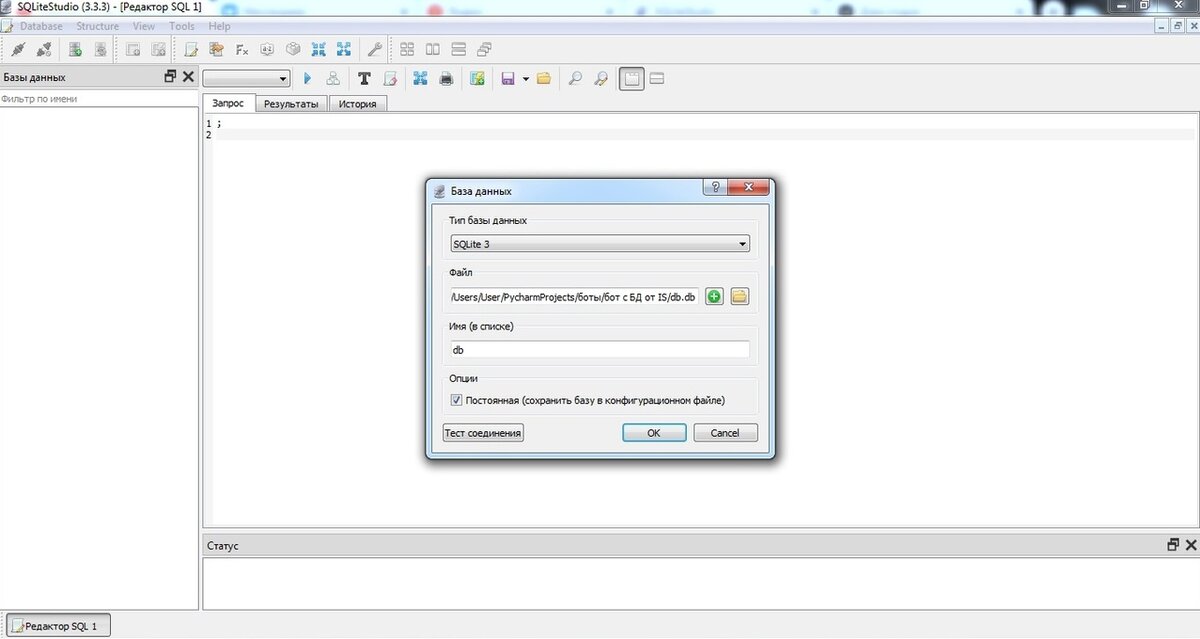1200x639 pixels.
Task: Export results icon in editor toolbar
Action: tap(420, 78)
